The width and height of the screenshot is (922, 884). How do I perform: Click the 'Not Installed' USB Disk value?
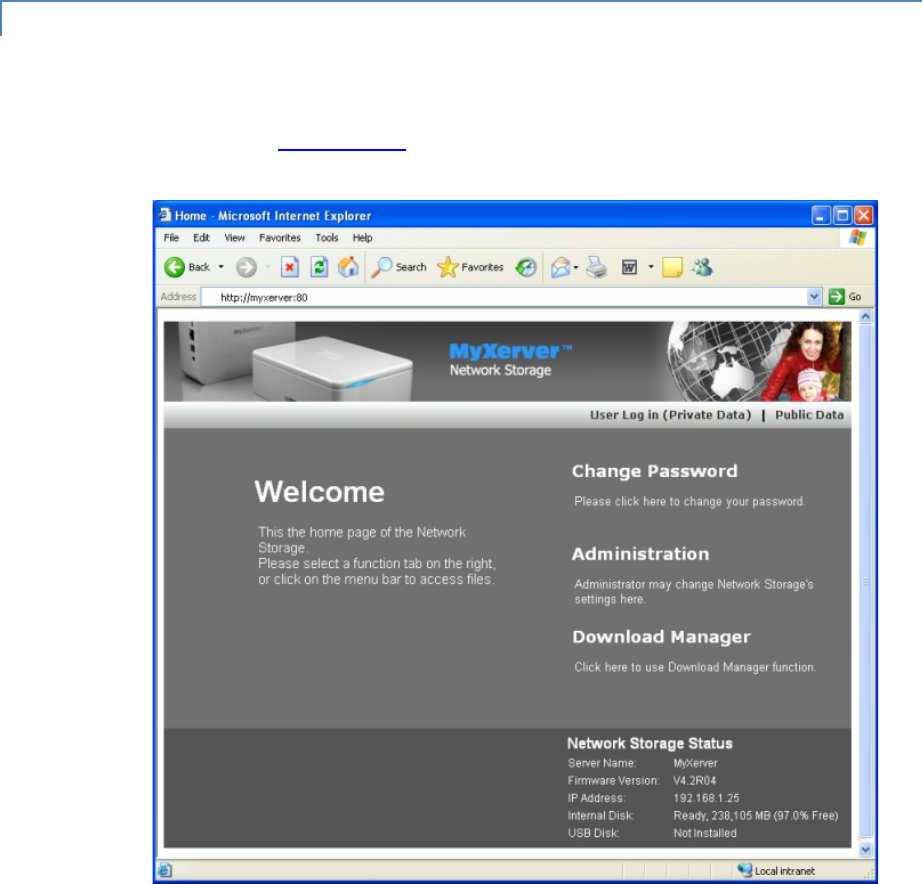704,833
